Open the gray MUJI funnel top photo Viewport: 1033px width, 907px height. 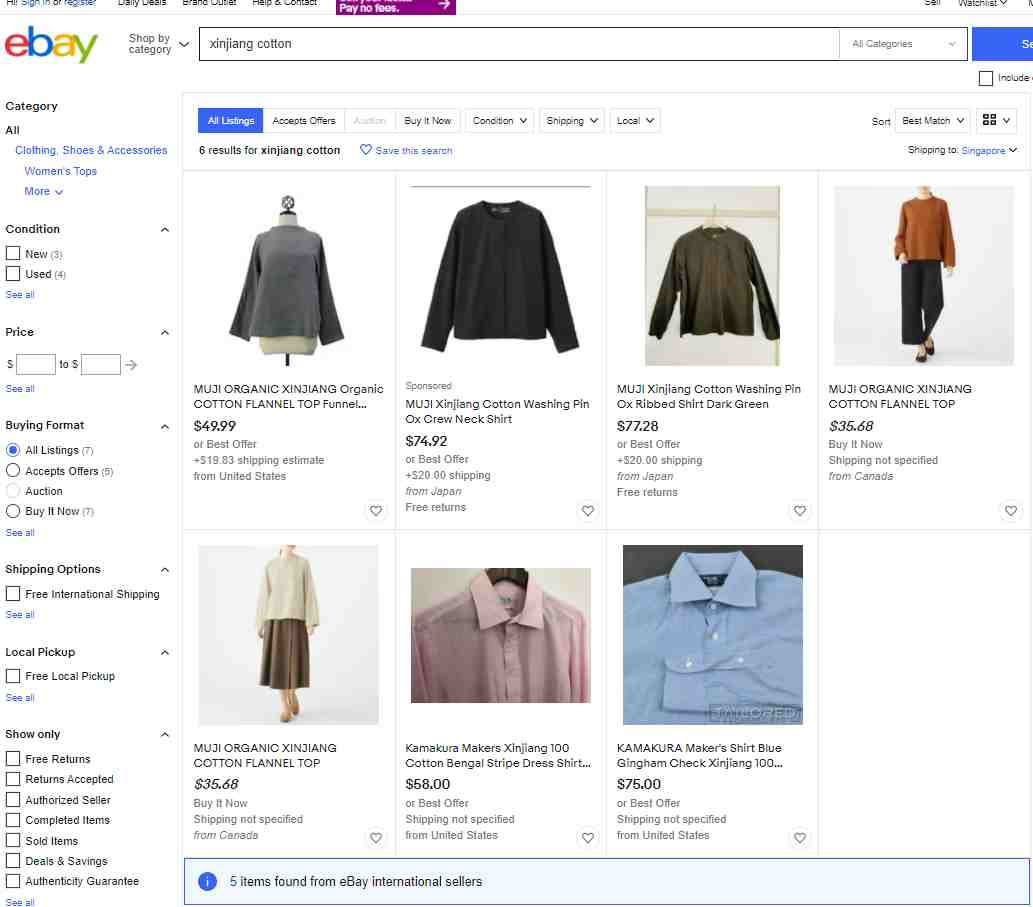(288, 277)
